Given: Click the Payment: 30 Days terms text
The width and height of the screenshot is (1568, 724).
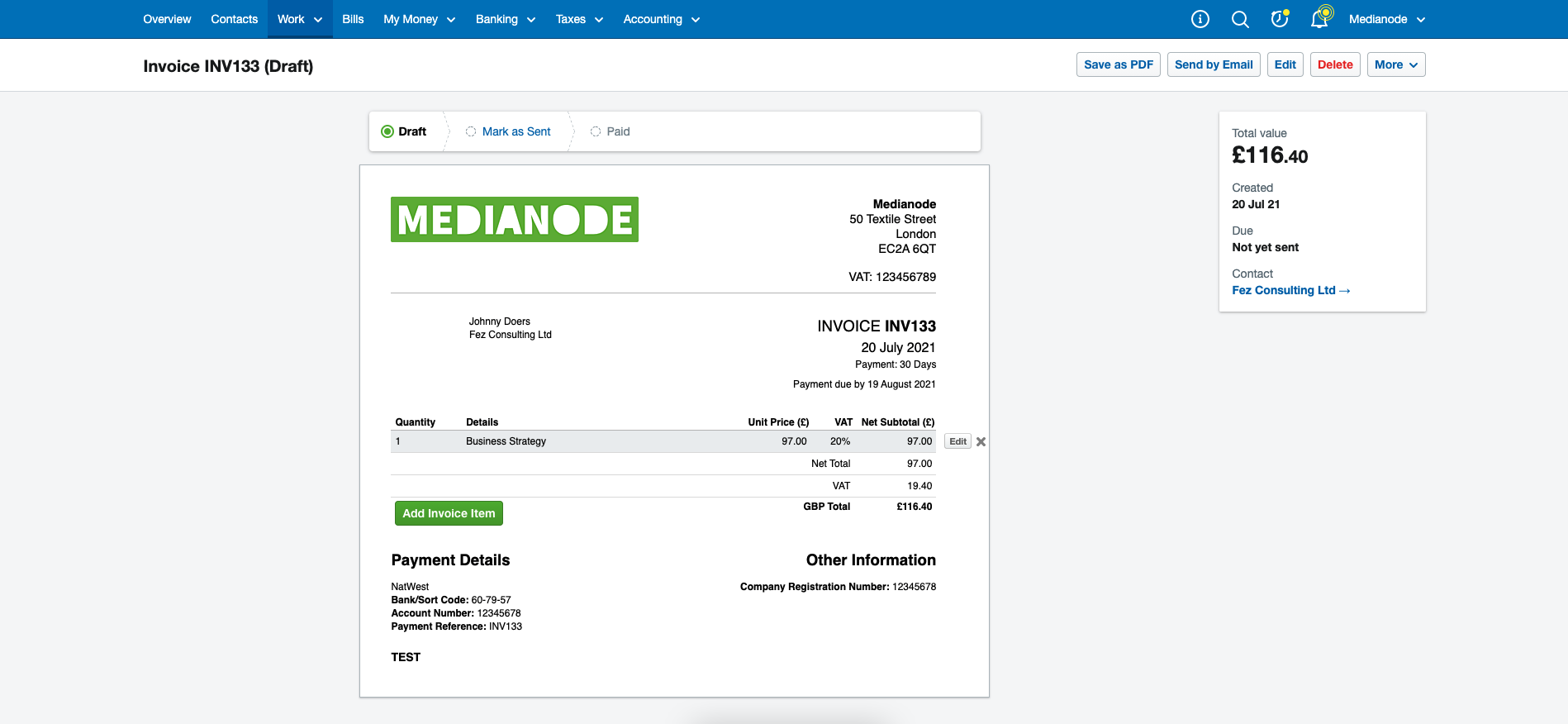Looking at the screenshot, I should (x=896, y=364).
